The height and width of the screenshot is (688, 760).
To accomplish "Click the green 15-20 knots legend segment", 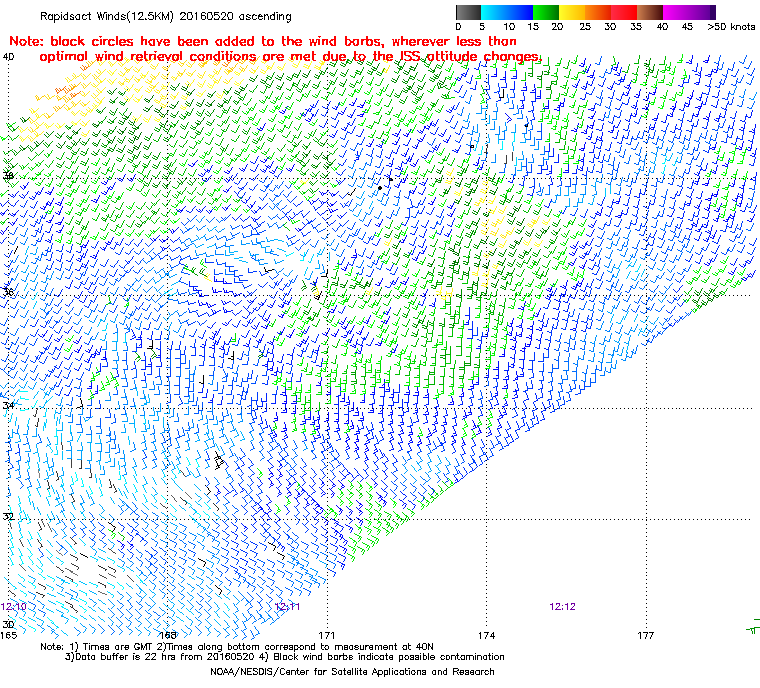I will coord(546,12).
